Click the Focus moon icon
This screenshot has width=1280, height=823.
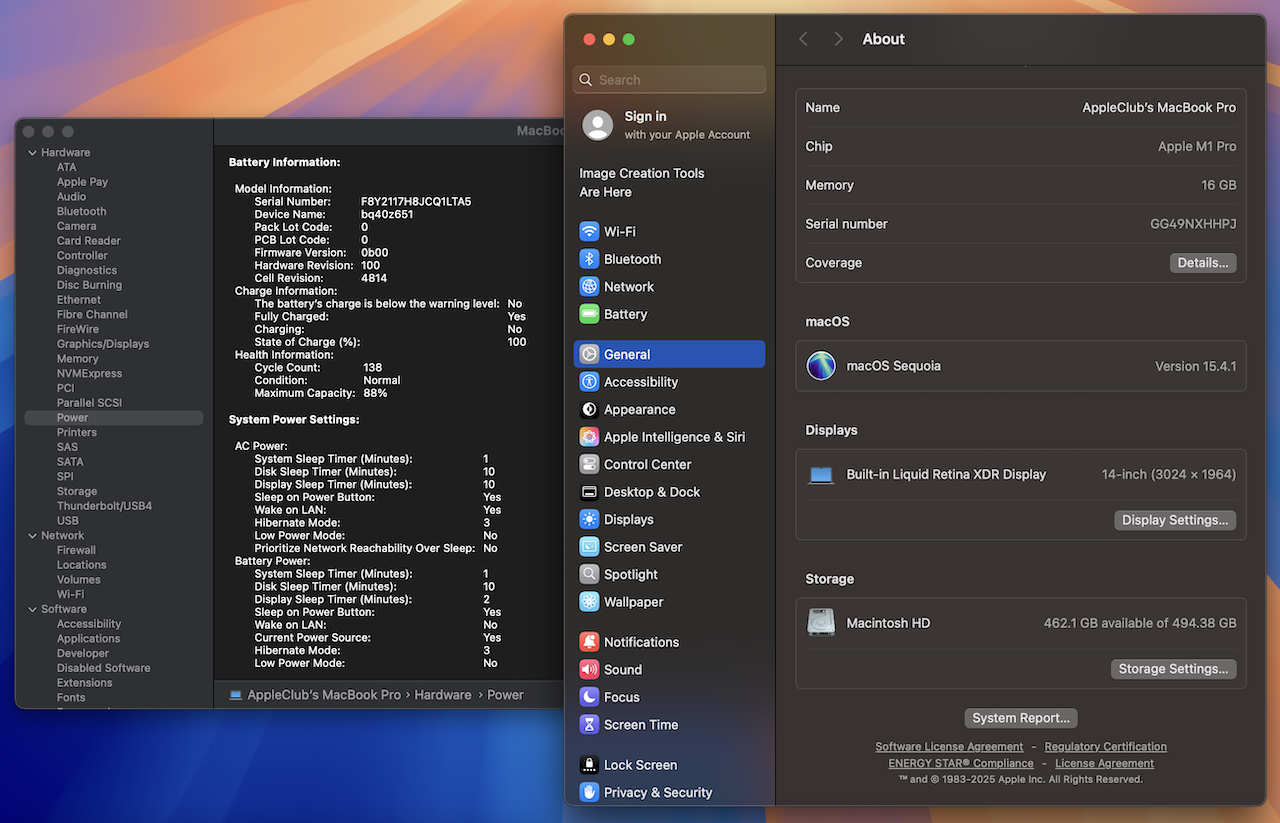tap(589, 697)
